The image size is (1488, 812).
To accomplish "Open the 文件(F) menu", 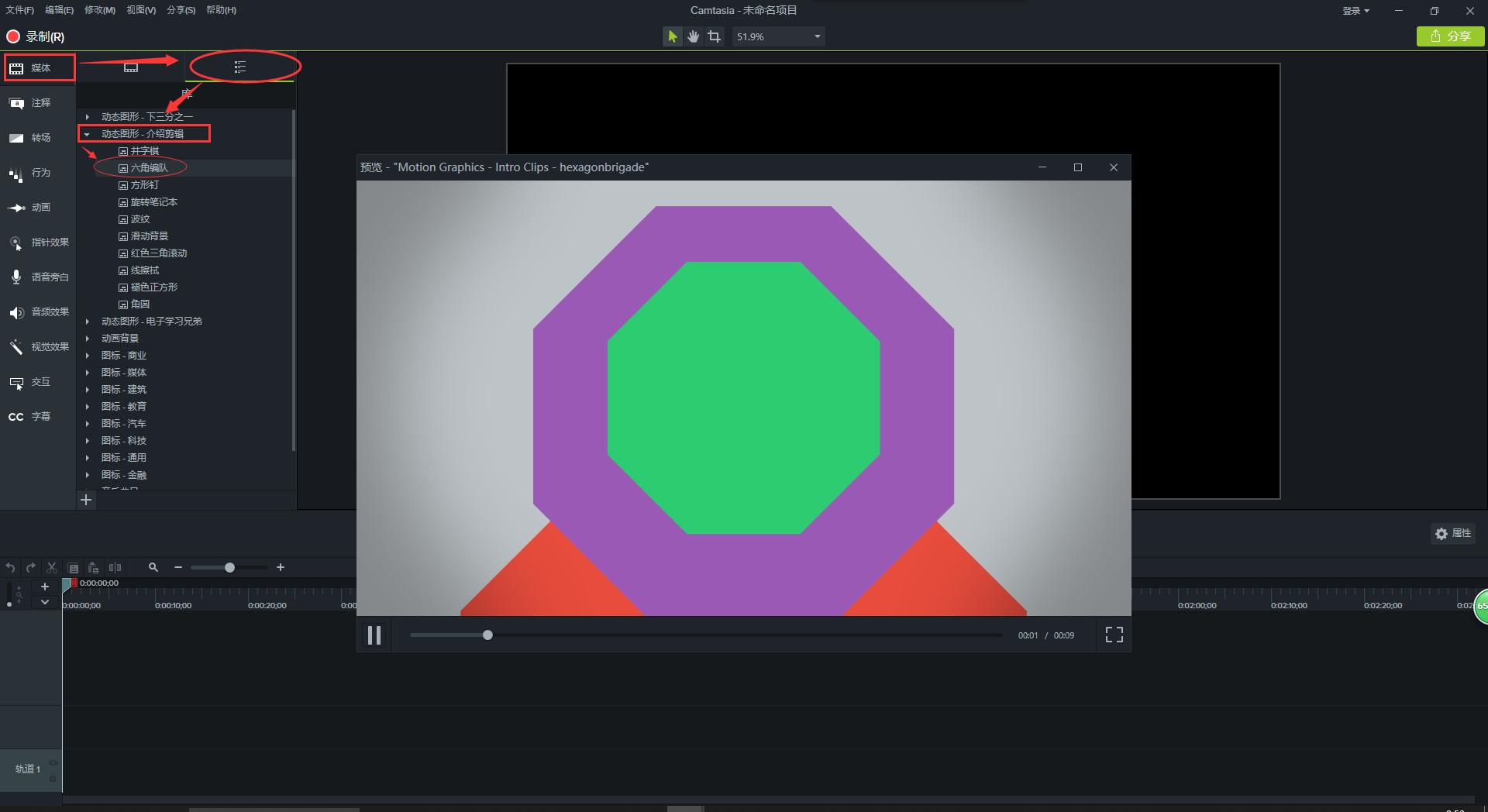I will 19,10.
